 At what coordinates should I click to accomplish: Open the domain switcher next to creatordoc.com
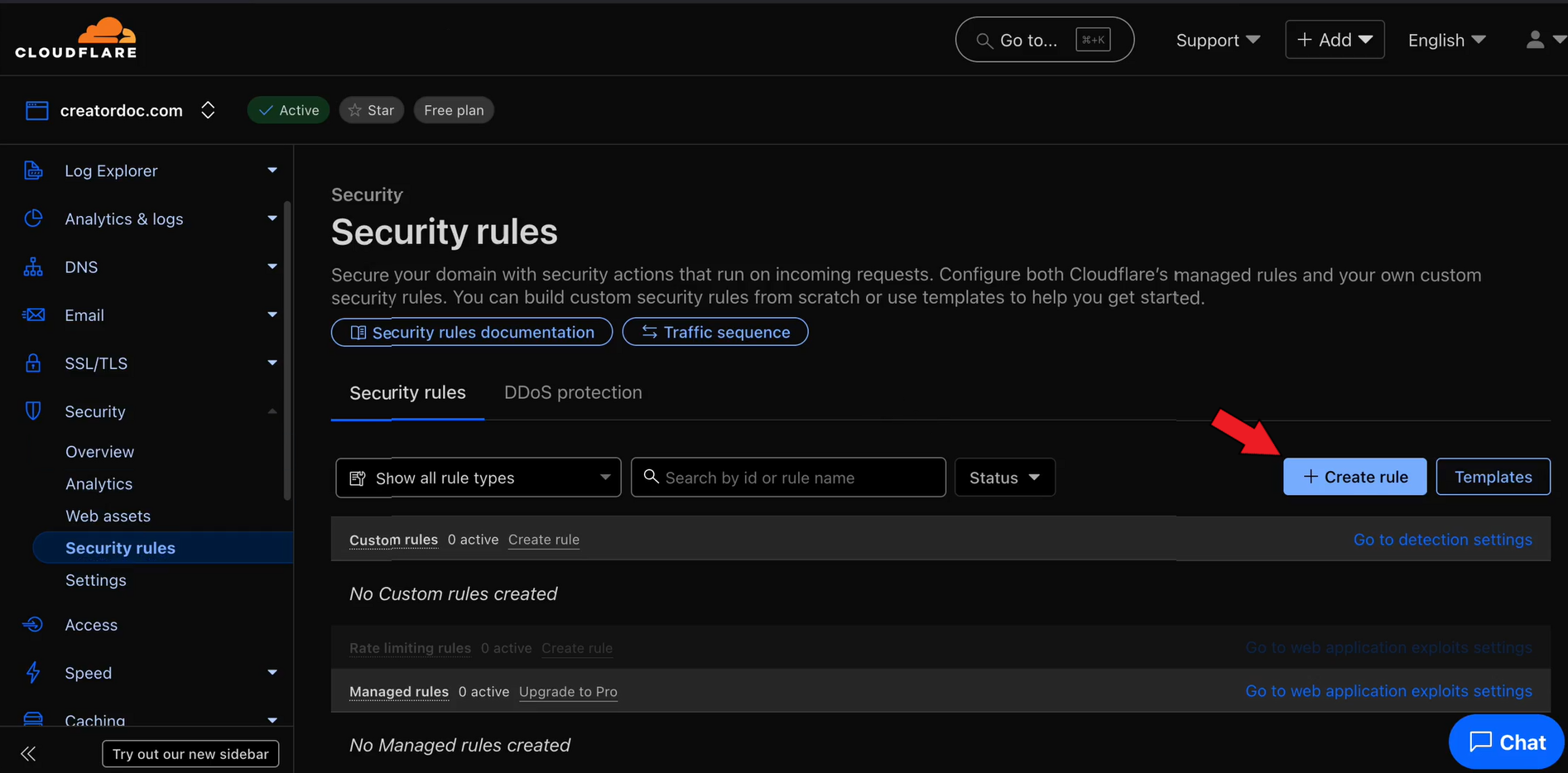tap(208, 110)
